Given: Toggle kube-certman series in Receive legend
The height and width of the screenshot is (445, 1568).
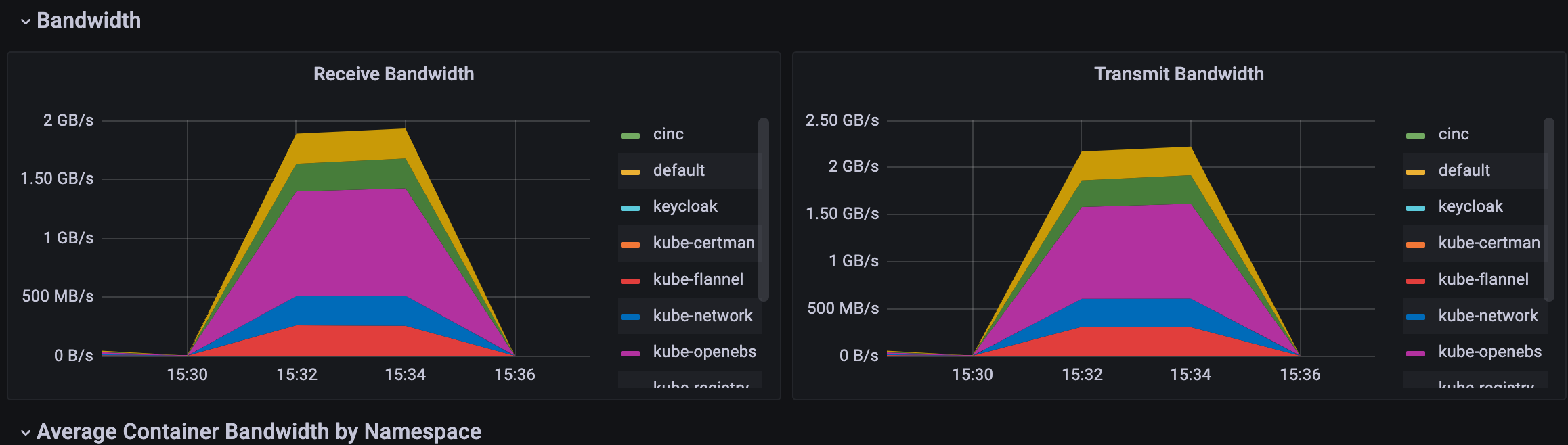Looking at the screenshot, I should (x=703, y=243).
